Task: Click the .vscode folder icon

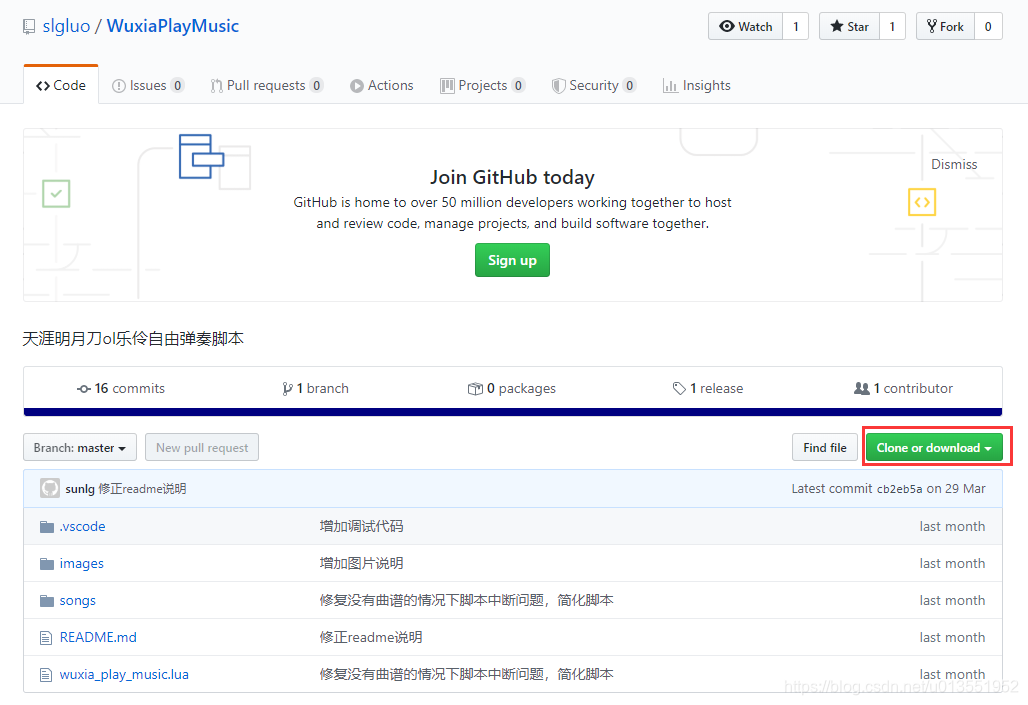Action: pos(47,527)
